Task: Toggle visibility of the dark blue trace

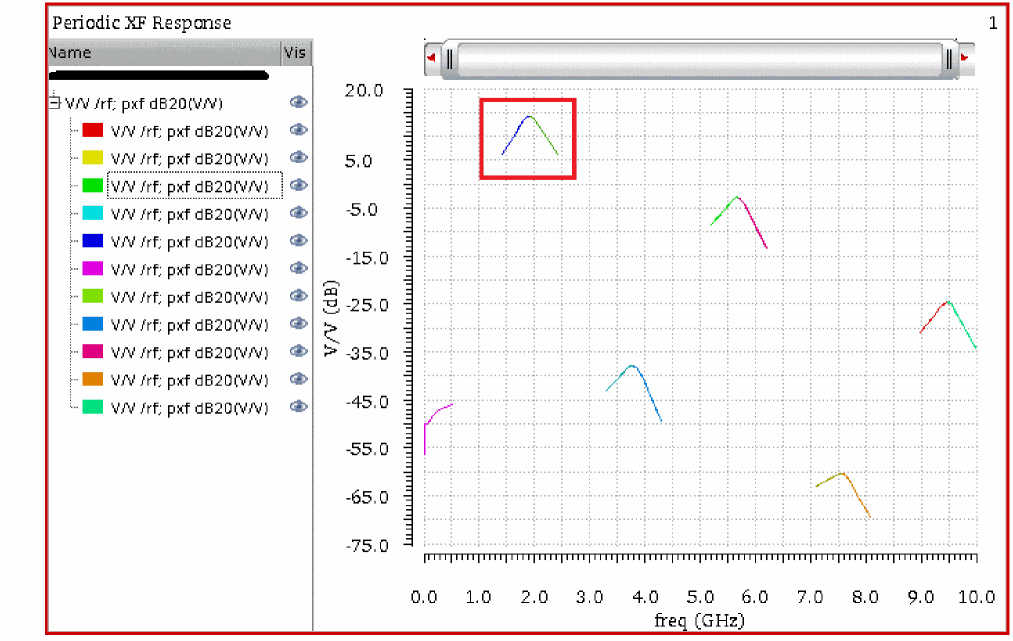Action: [x=298, y=241]
